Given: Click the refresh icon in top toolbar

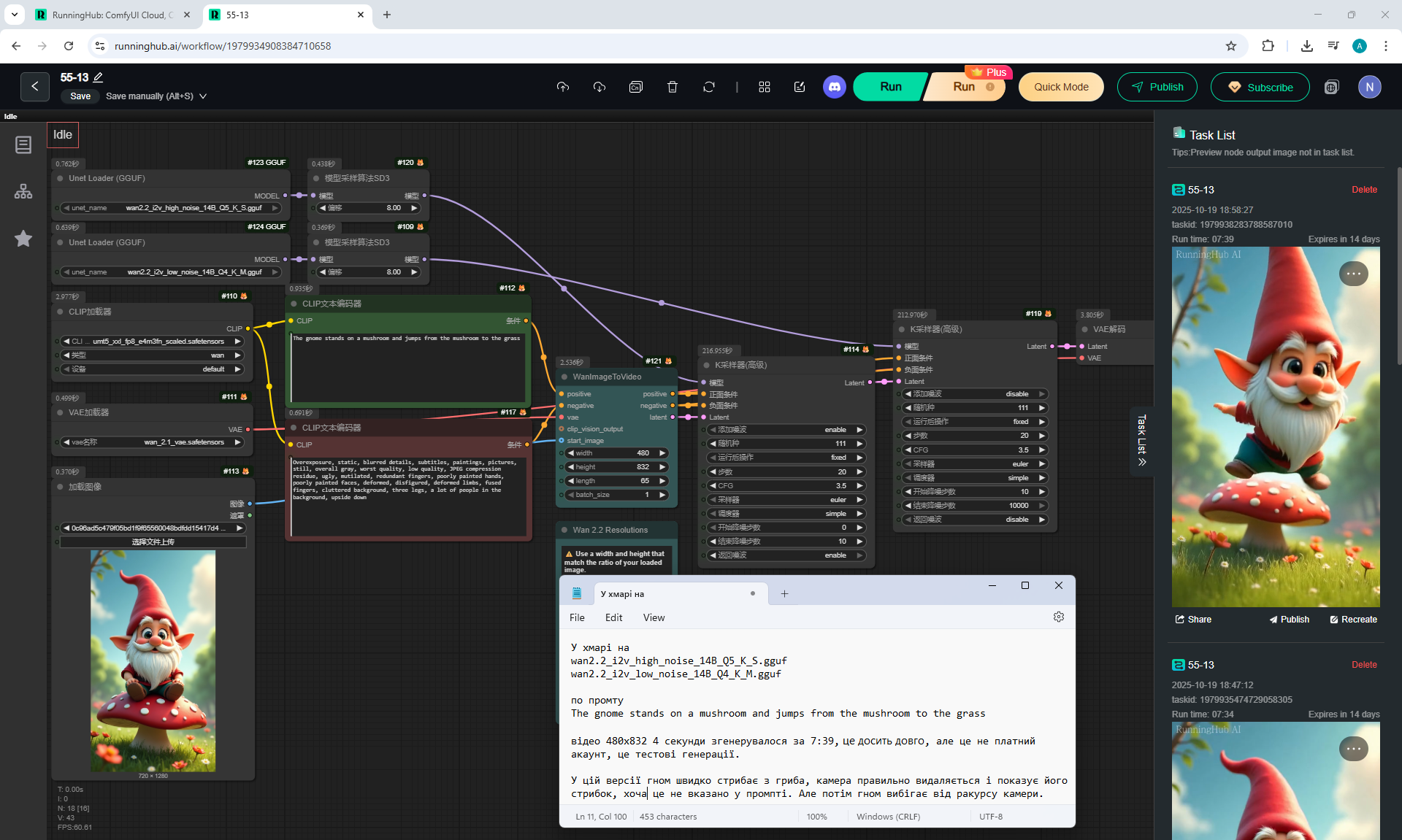Looking at the screenshot, I should point(708,87).
